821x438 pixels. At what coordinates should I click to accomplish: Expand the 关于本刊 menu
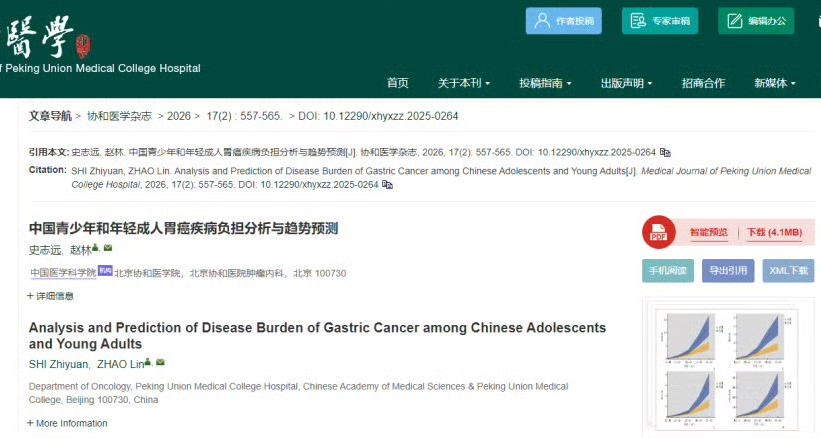coord(464,83)
